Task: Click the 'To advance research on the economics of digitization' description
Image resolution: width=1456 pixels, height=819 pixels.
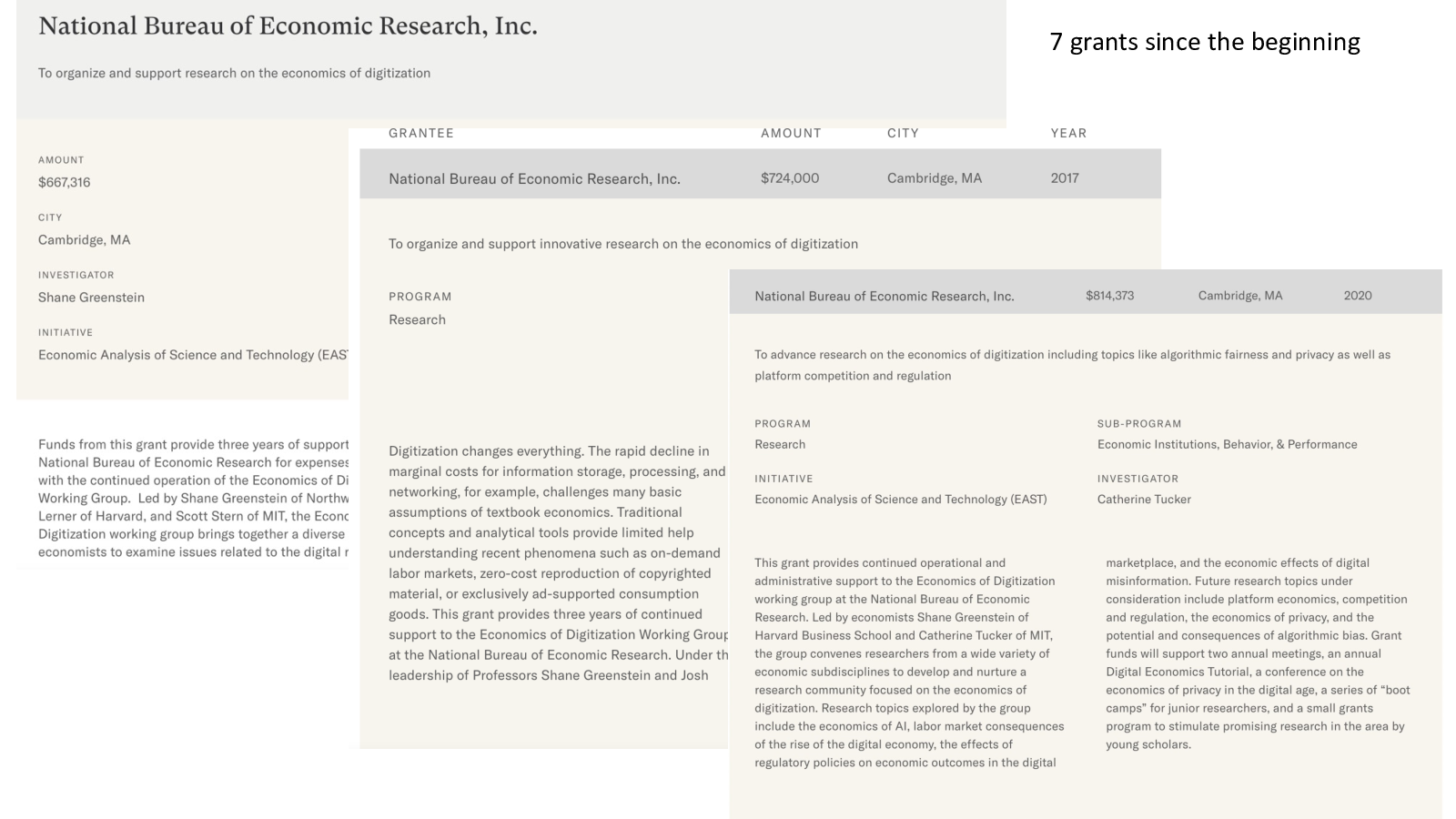Action: (x=1072, y=365)
